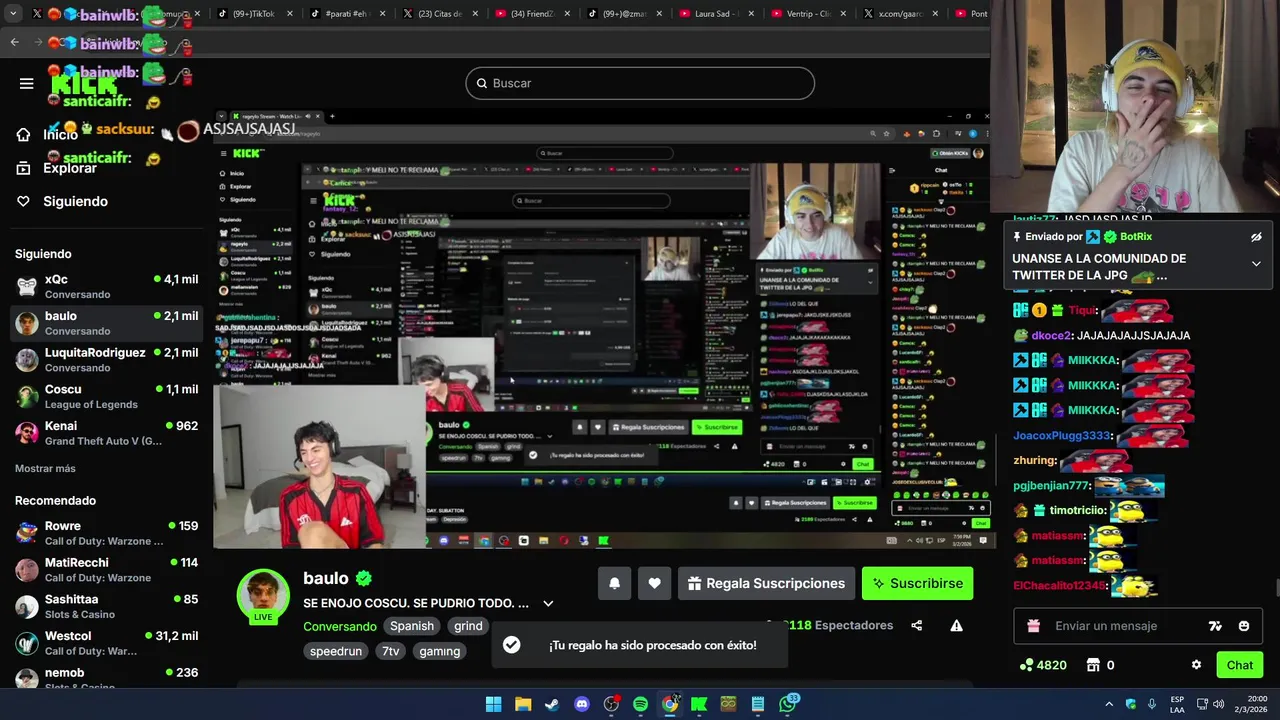Open Discord from taskbar
Screen dimensions: 1280x720
coord(582,704)
